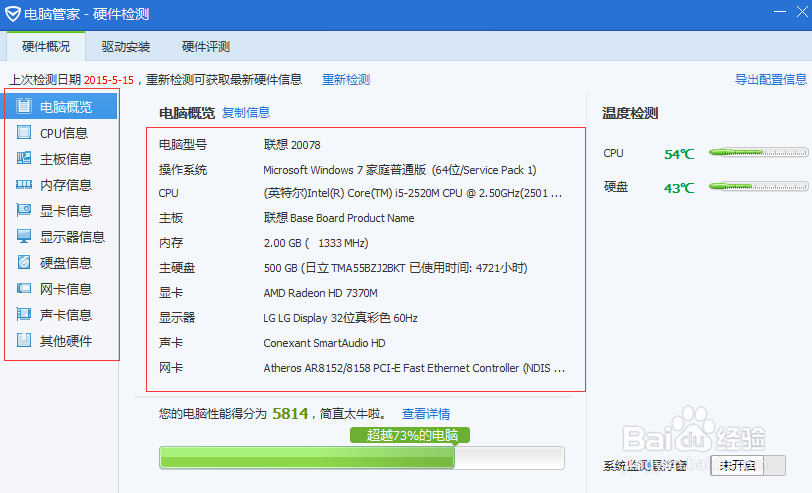Click the 温度检测 heading

click(630, 113)
